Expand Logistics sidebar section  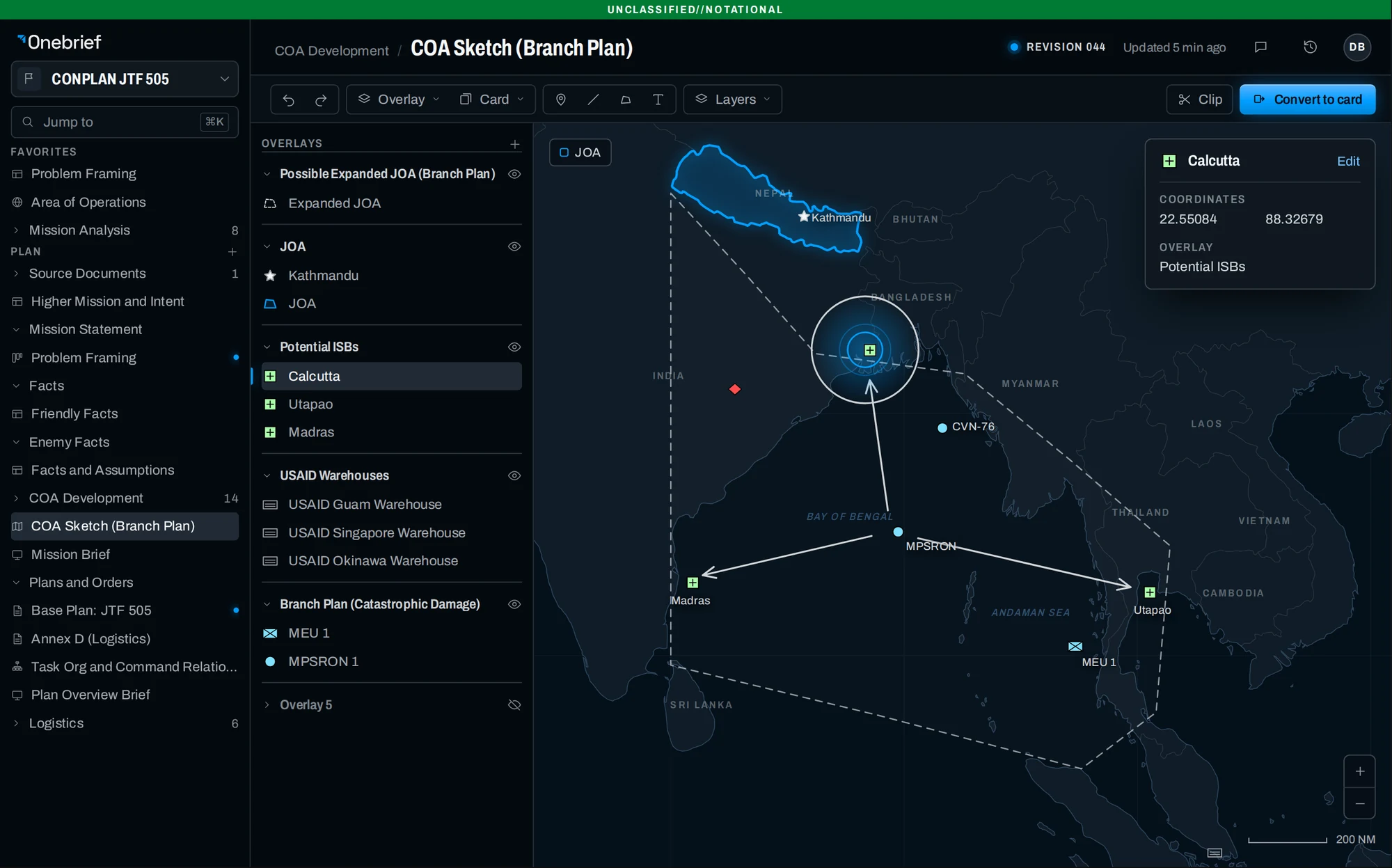tap(16, 723)
